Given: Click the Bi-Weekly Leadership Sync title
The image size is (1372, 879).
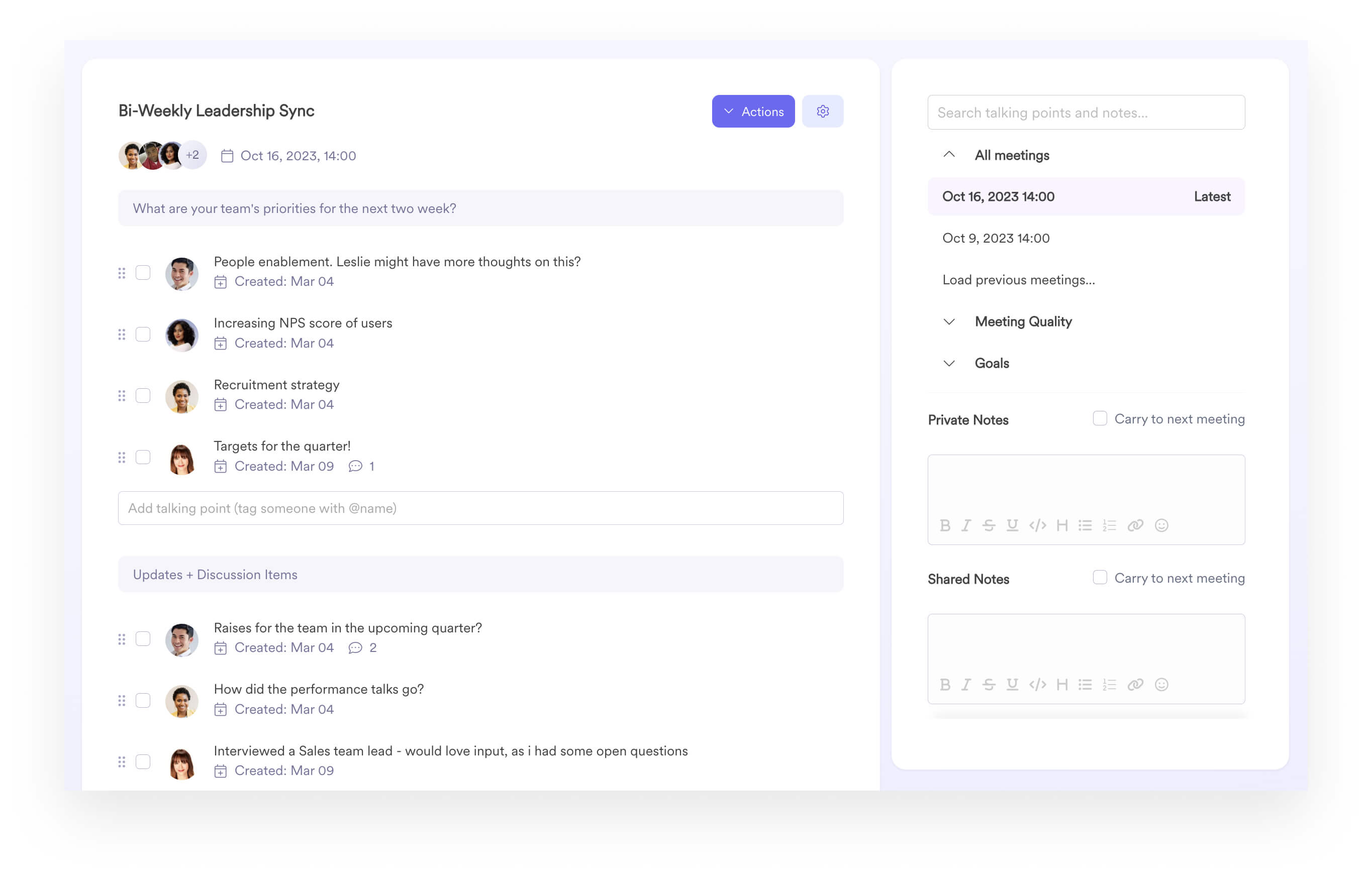Looking at the screenshot, I should pos(217,111).
